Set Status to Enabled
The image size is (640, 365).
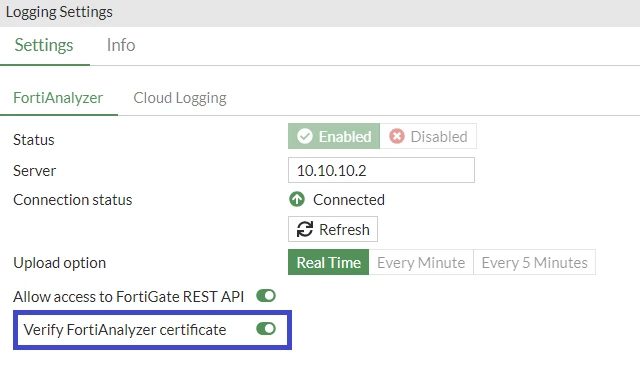point(334,136)
